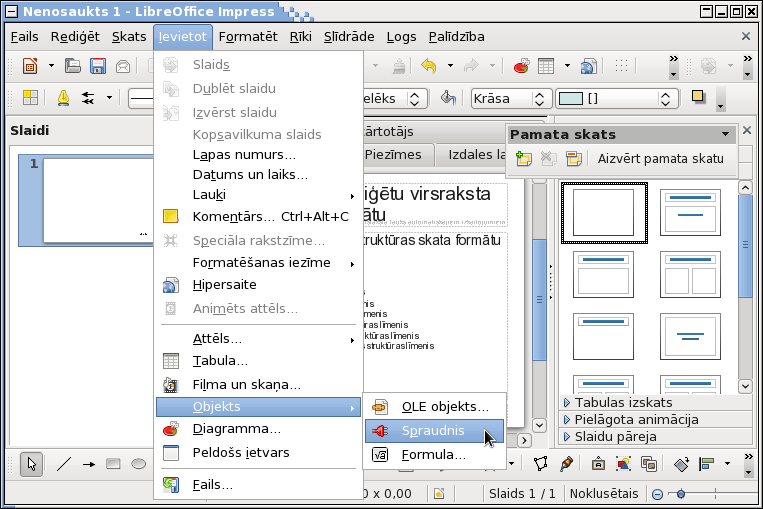
Task: Select the centered text layout thumbnail
Action: click(x=690, y=336)
